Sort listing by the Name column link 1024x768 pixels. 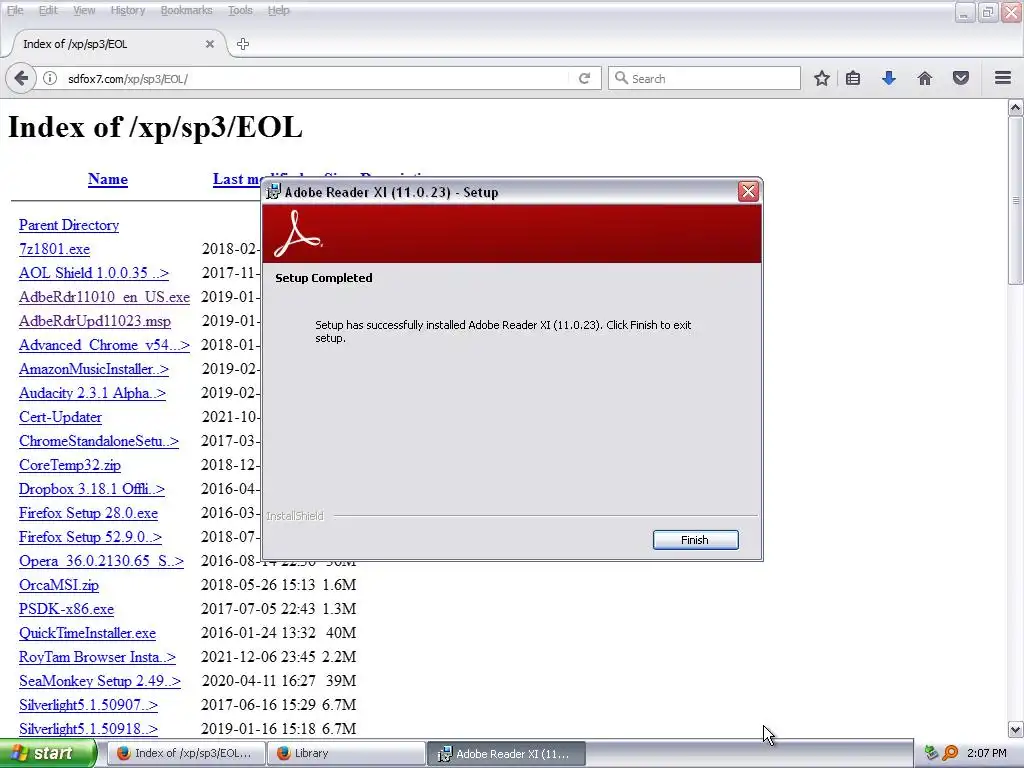pos(108,179)
